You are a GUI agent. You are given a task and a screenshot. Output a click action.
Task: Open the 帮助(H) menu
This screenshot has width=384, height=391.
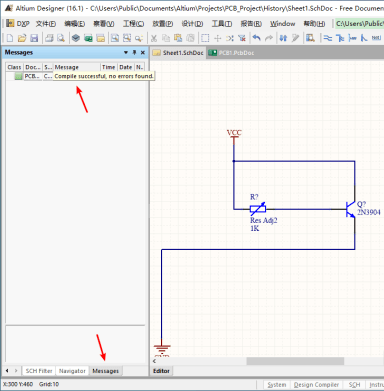click(x=314, y=23)
